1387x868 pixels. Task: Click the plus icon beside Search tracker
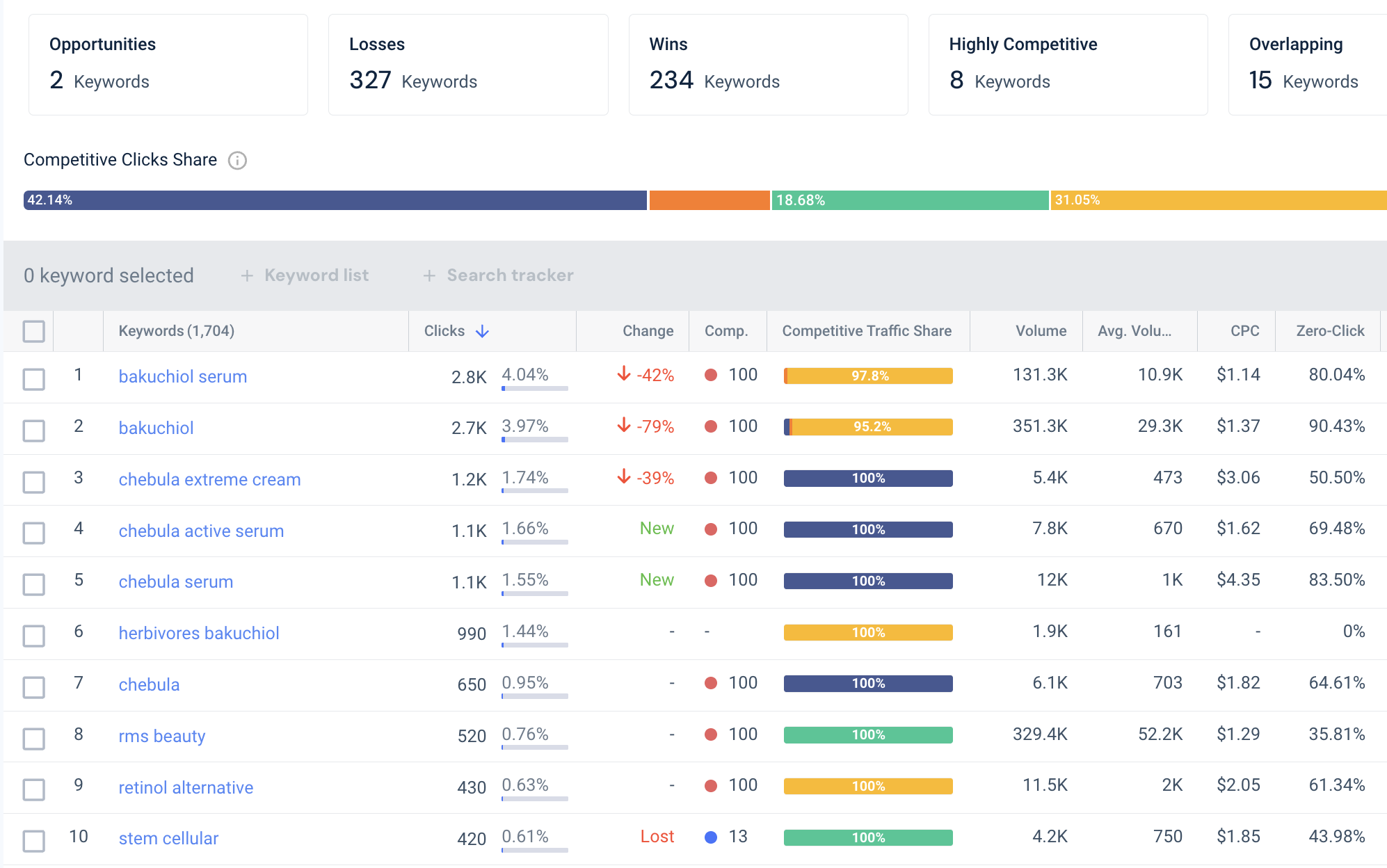[x=429, y=276]
